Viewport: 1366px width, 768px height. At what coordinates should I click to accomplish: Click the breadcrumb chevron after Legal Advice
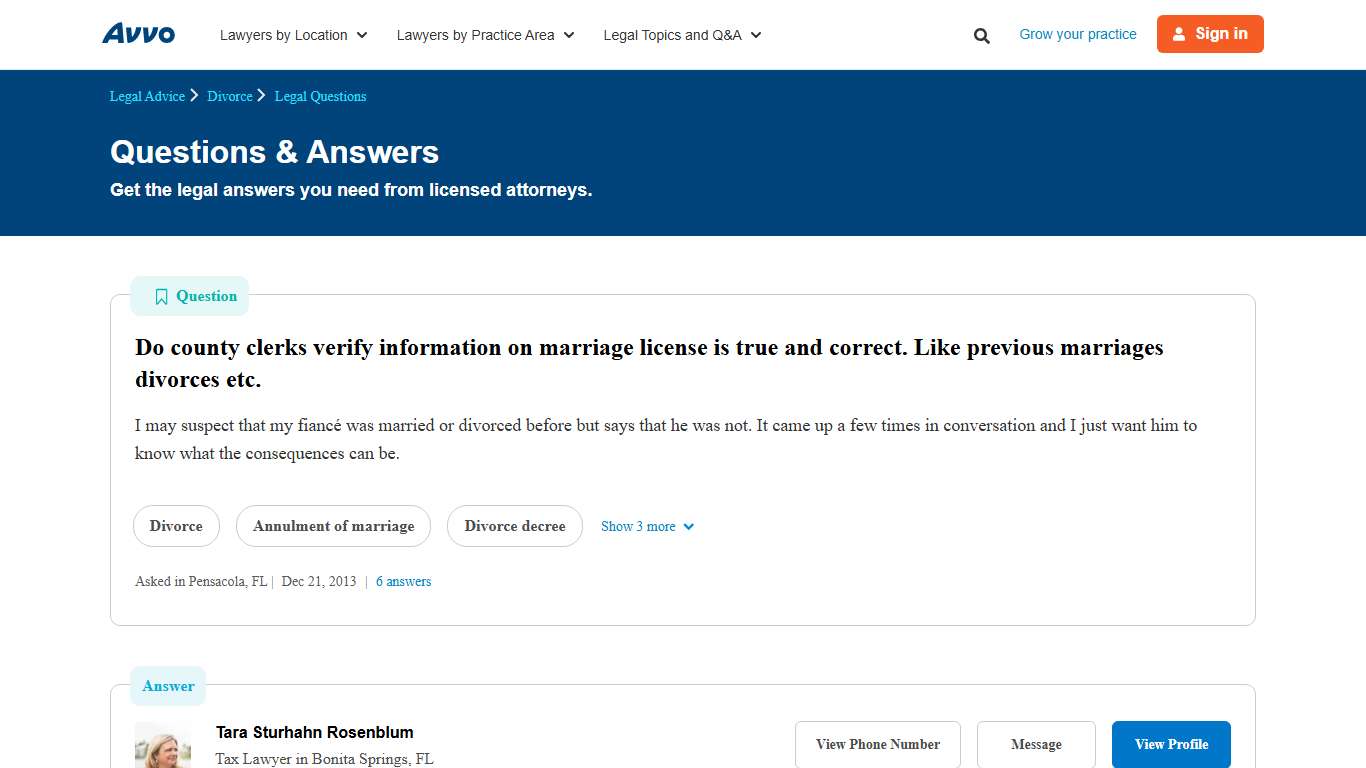coord(194,95)
